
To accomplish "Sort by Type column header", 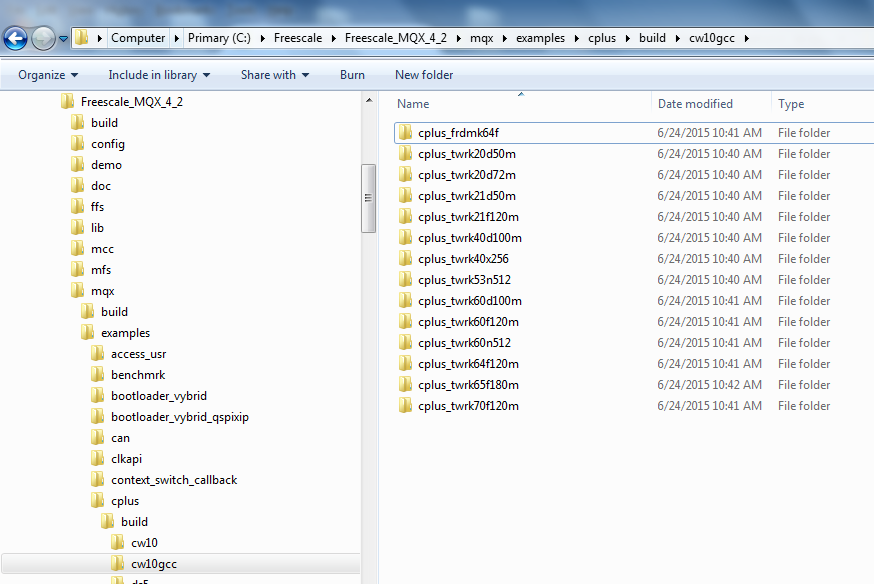I will click(791, 104).
